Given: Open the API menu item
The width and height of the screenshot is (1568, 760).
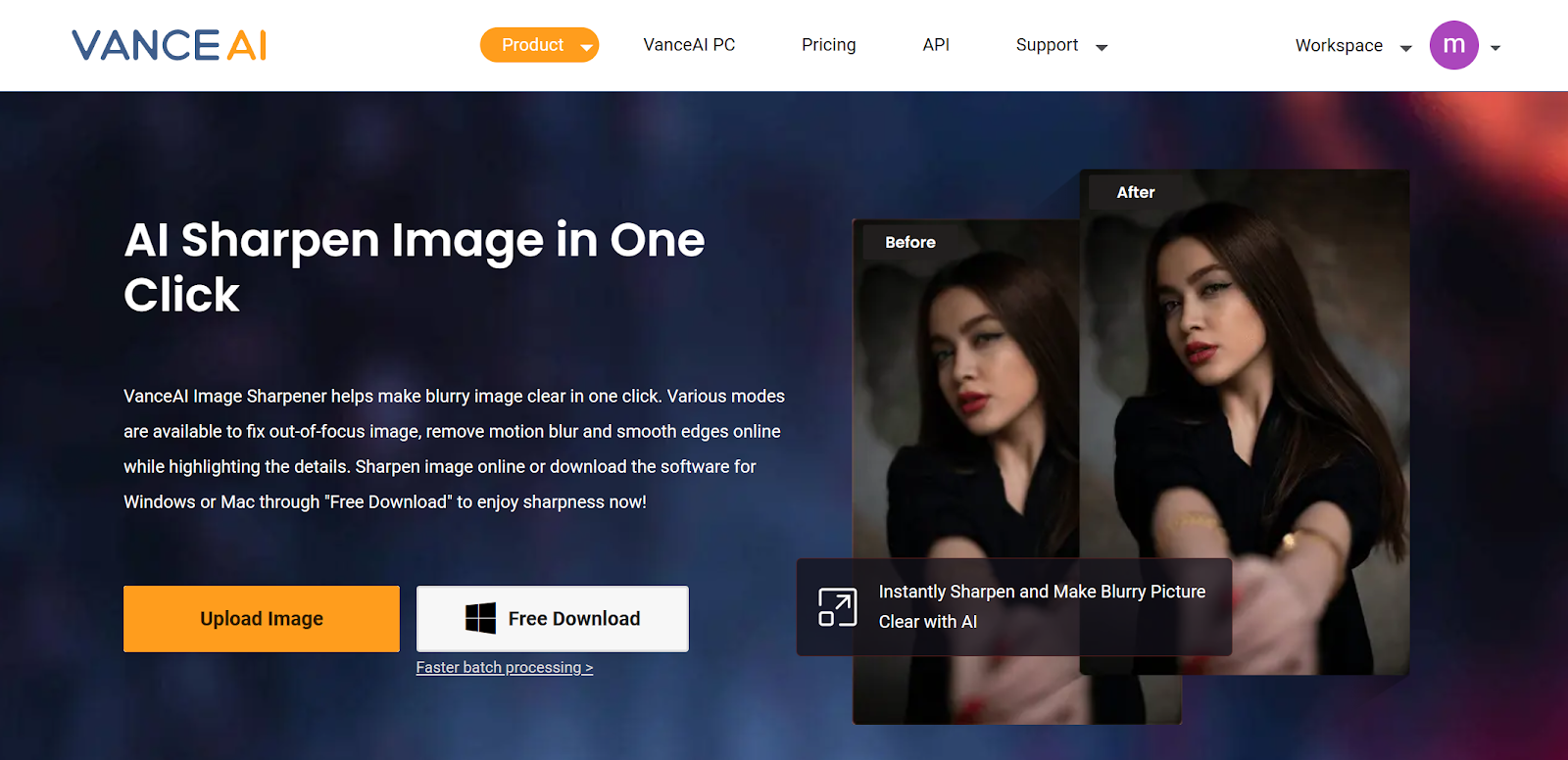Looking at the screenshot, I should pos(936,45).
